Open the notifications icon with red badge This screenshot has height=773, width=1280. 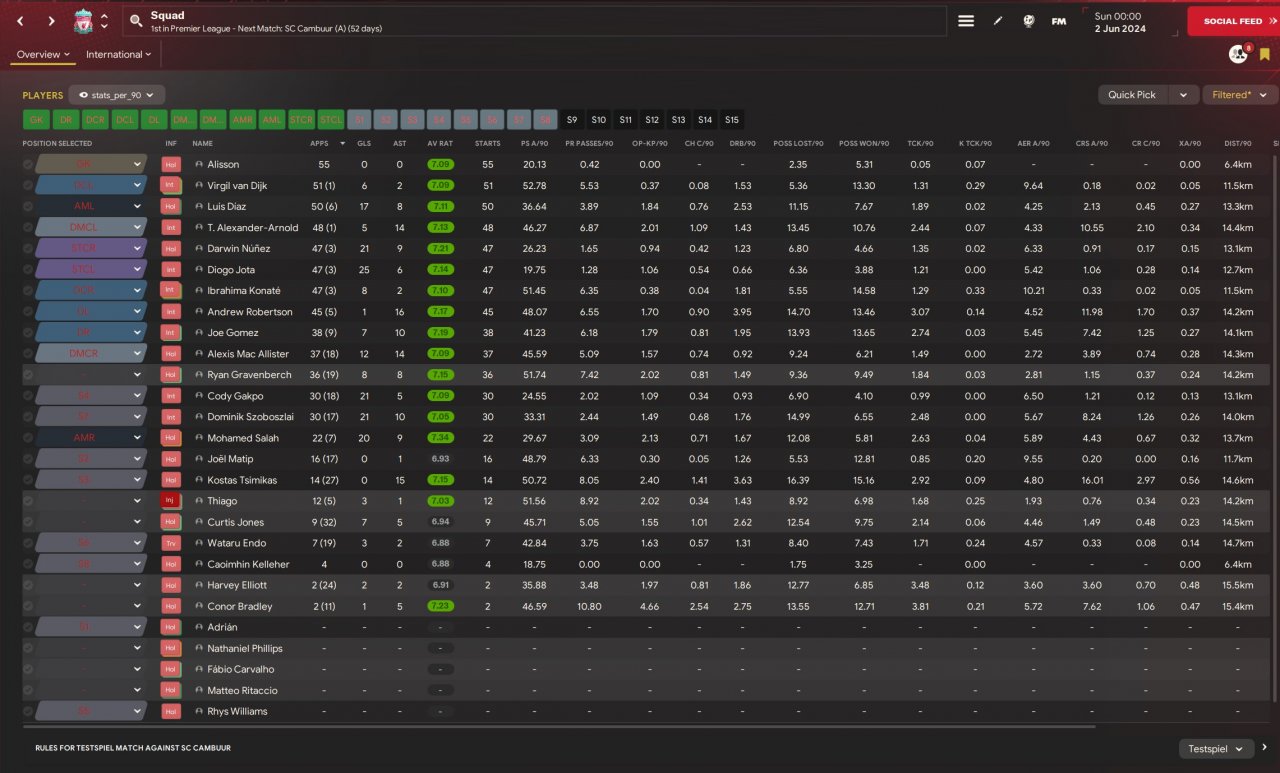(x=1239, y=54)
